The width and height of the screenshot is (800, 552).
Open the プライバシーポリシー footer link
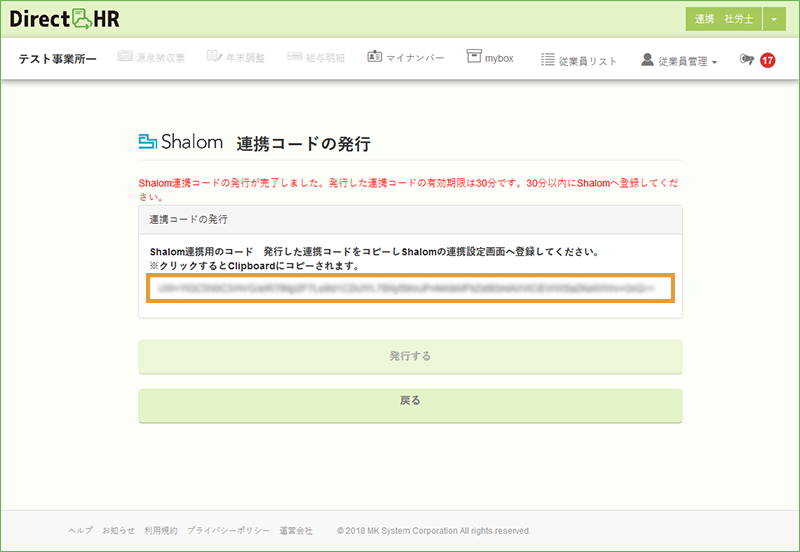coord(229,531)
